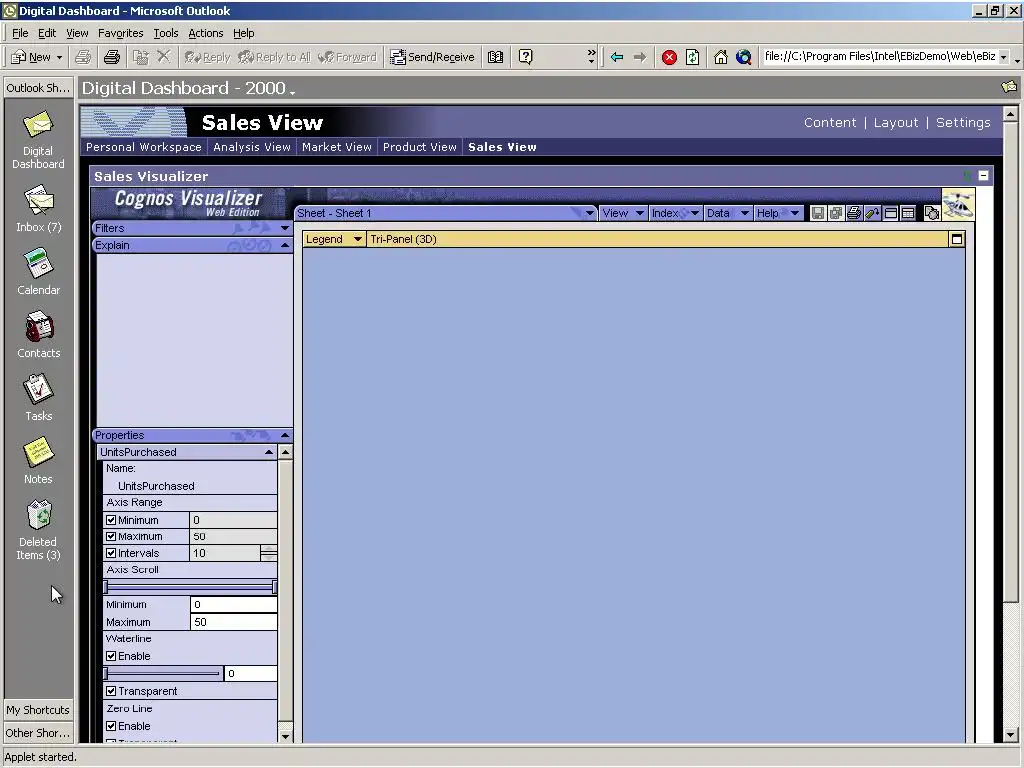Screen dimensions: 1024x768
Task: Open the Notes shortcut
Action: pos(39,460)
